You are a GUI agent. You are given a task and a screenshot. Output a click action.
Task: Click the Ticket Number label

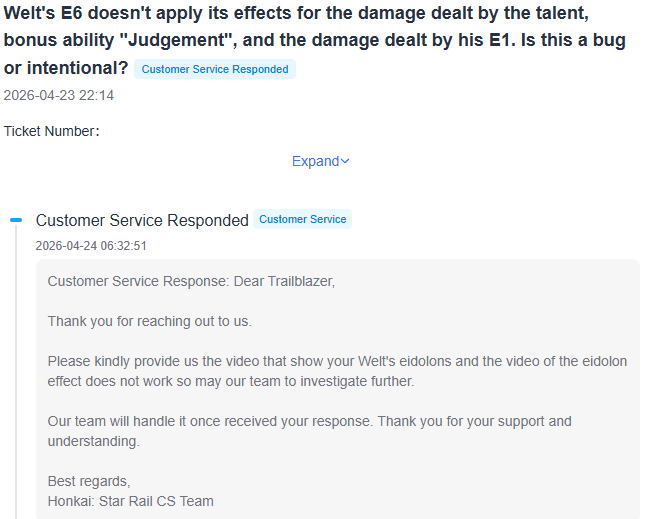pos(51,131)
